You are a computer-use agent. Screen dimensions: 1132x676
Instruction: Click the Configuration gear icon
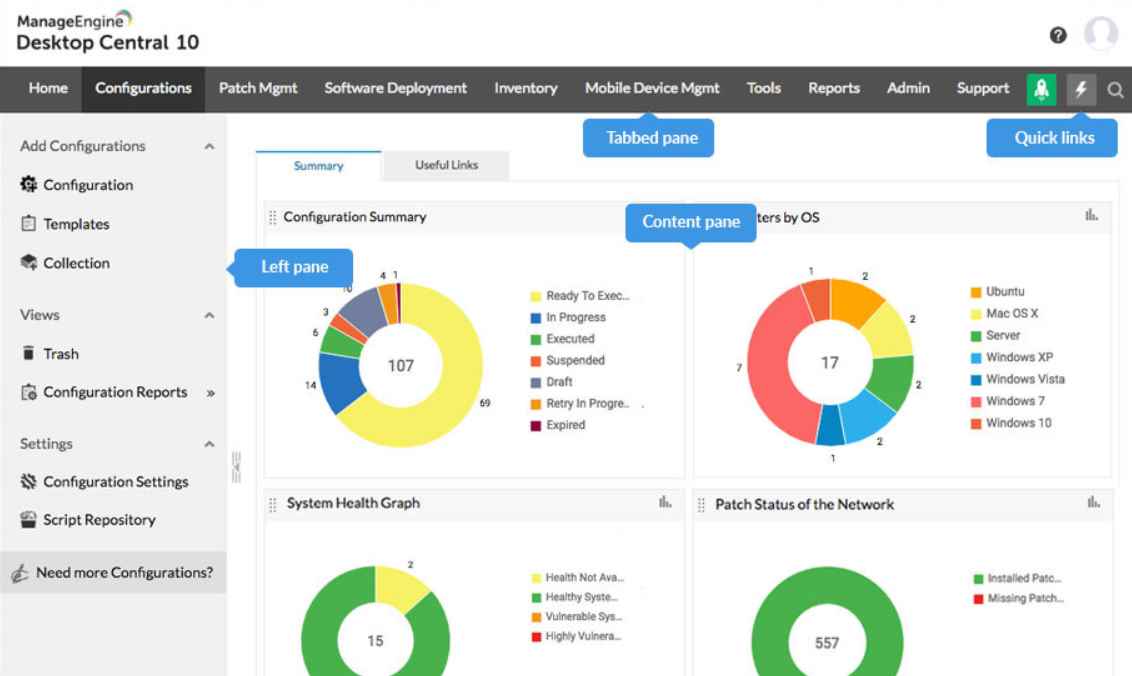[28, 184]
